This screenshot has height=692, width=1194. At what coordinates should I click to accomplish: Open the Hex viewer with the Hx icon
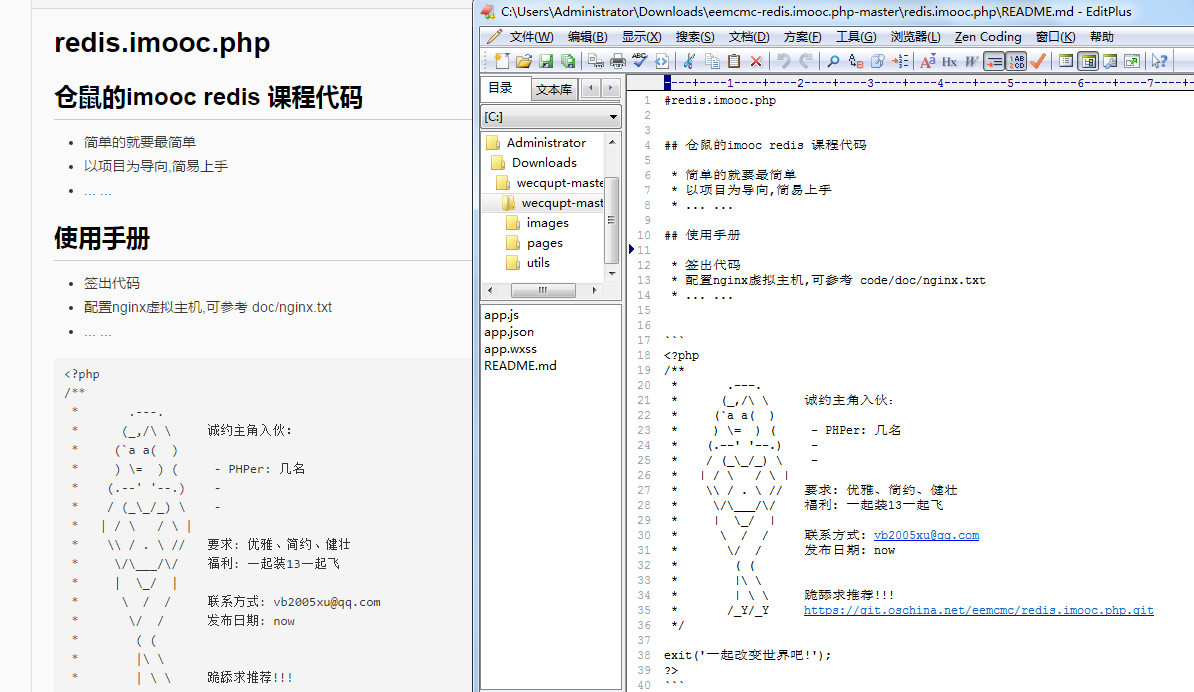[x=950, y=61]
